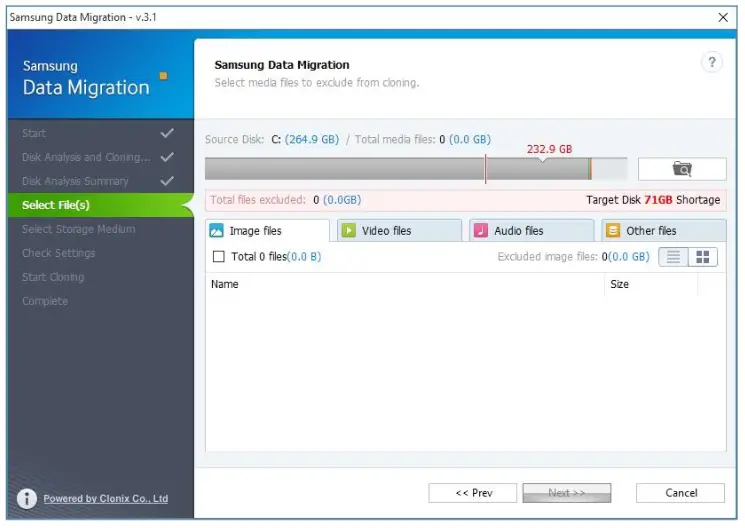Click Excluded image files: 0(0.0 GB) text

pos(573,257)
